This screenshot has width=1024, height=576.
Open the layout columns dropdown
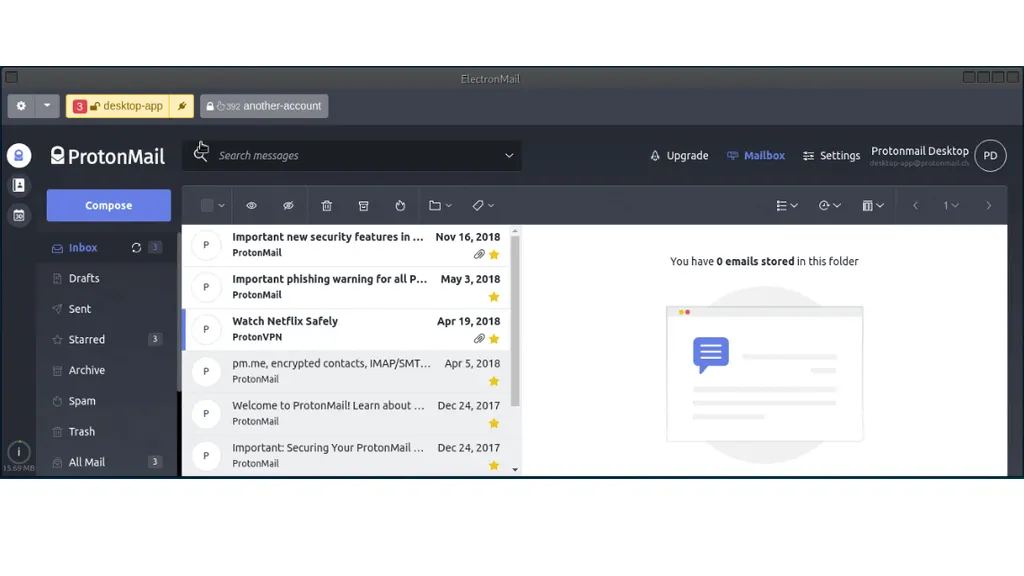coord(872,205)
